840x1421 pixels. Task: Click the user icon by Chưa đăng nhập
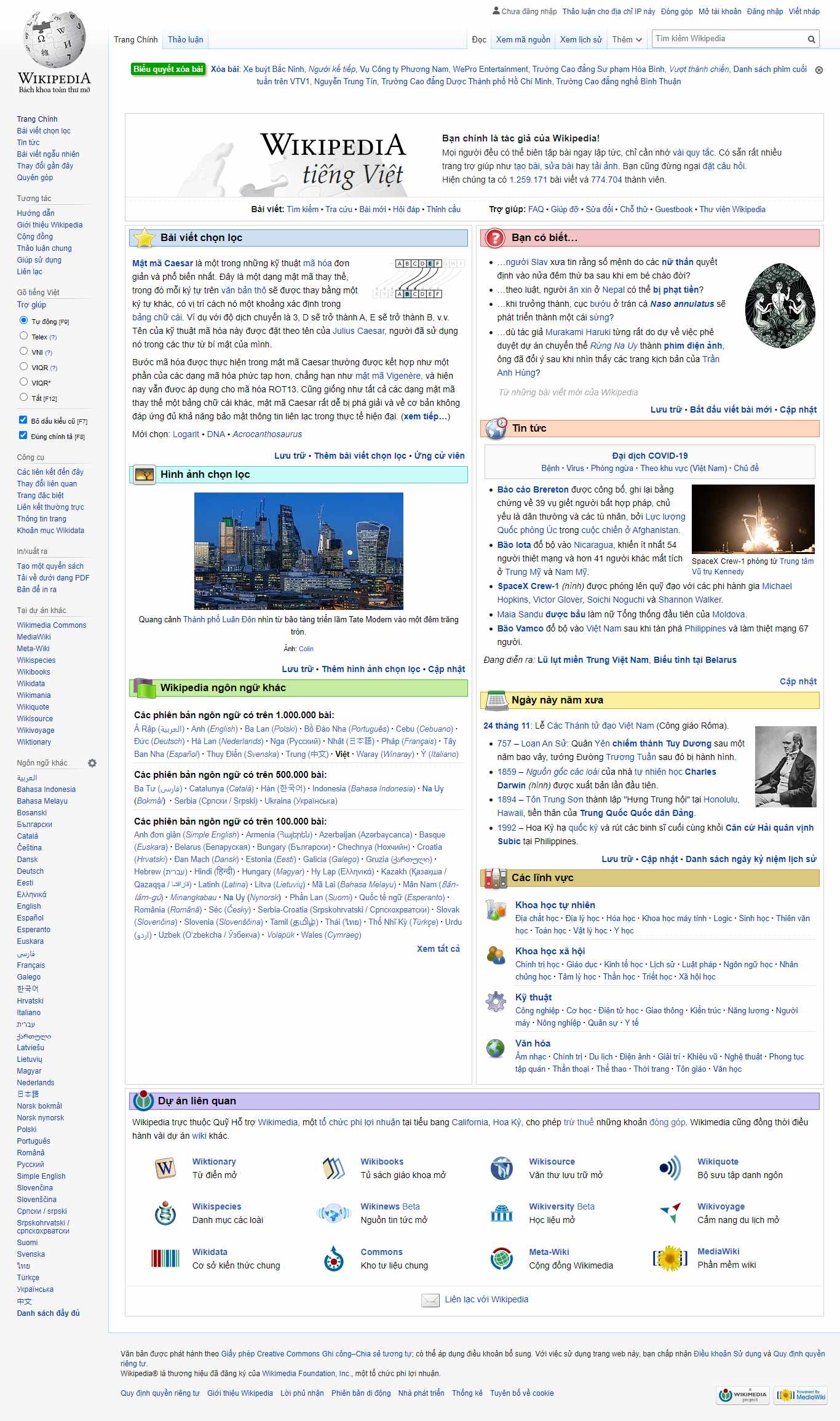tap(496, 10)
